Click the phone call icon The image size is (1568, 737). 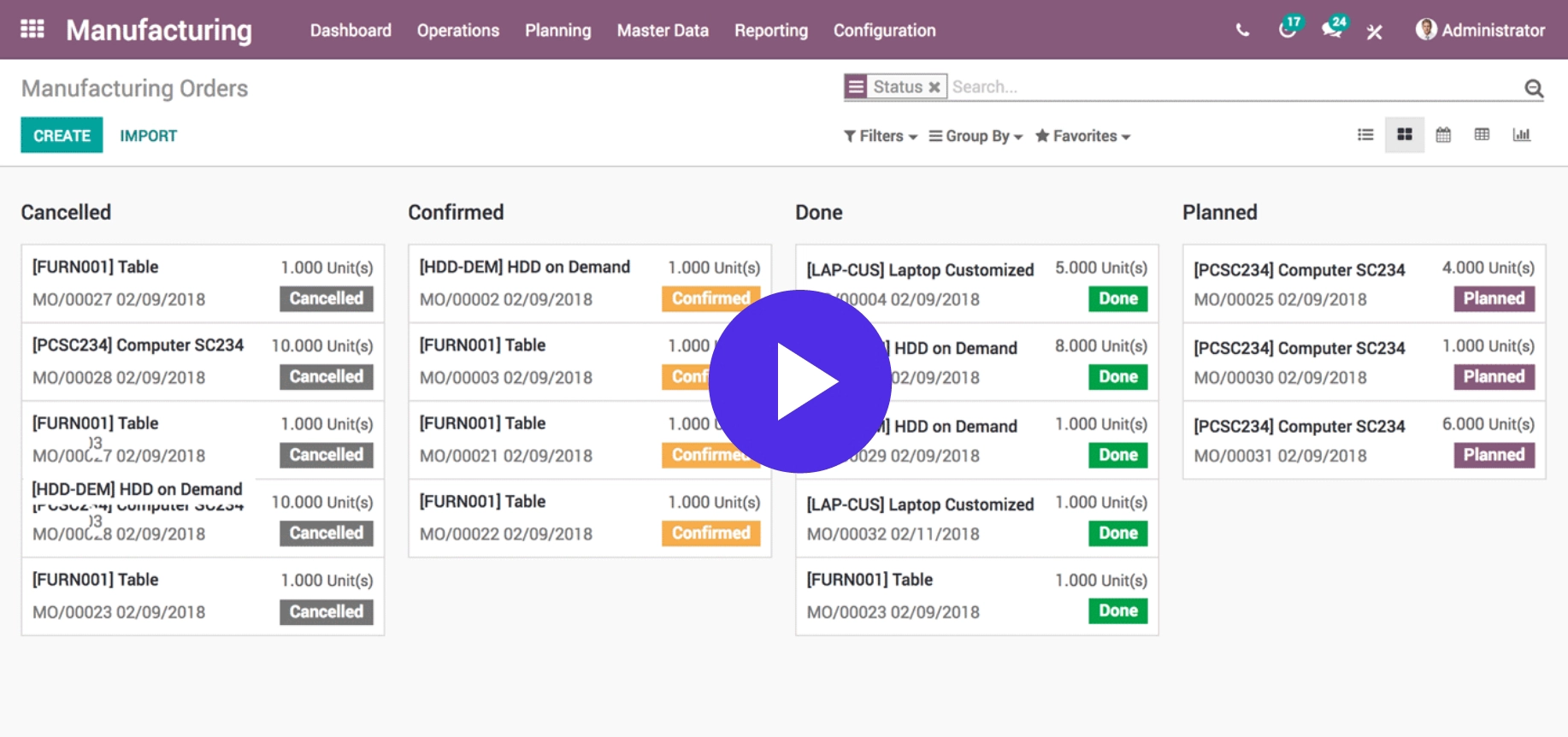coord(1242,31)
